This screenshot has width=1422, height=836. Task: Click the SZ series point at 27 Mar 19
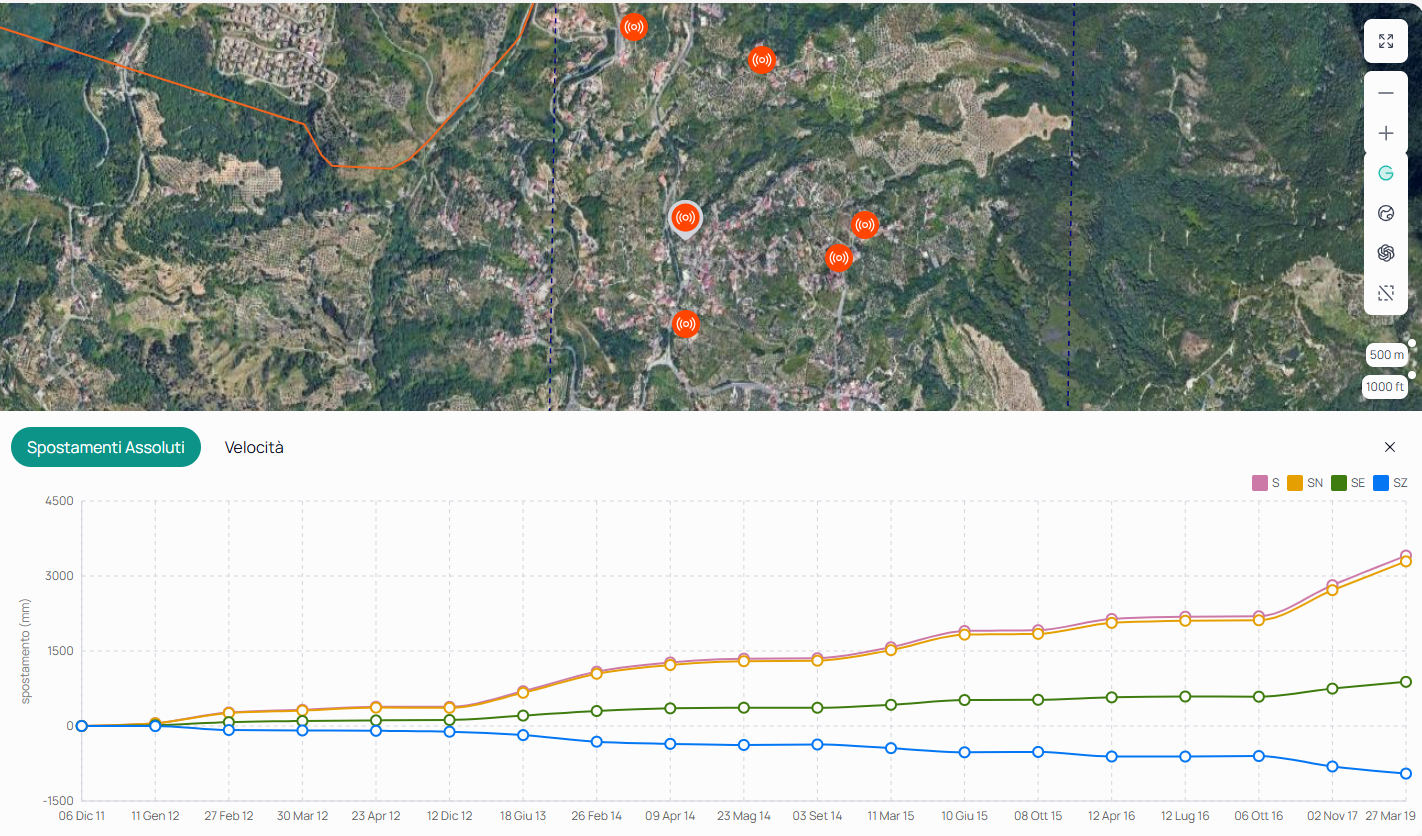(1405, 773)
